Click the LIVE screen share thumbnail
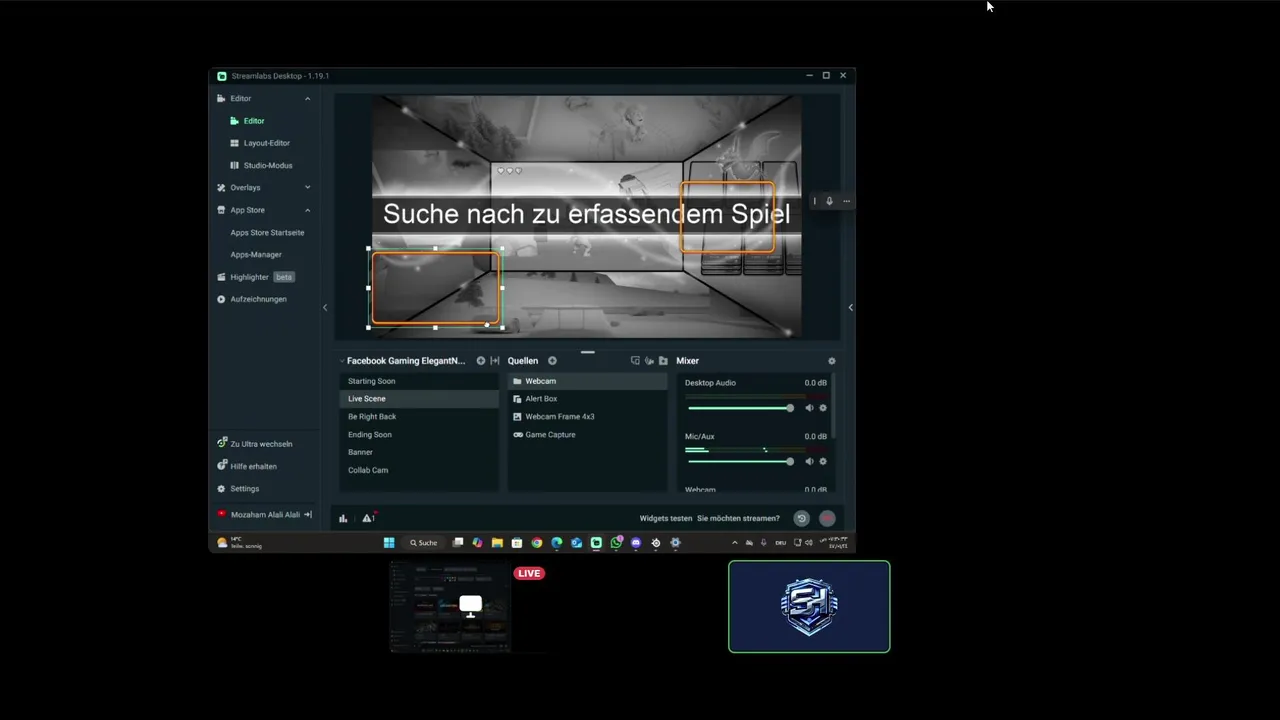Screen dimensions: 1280x720 tap(450, 606)
